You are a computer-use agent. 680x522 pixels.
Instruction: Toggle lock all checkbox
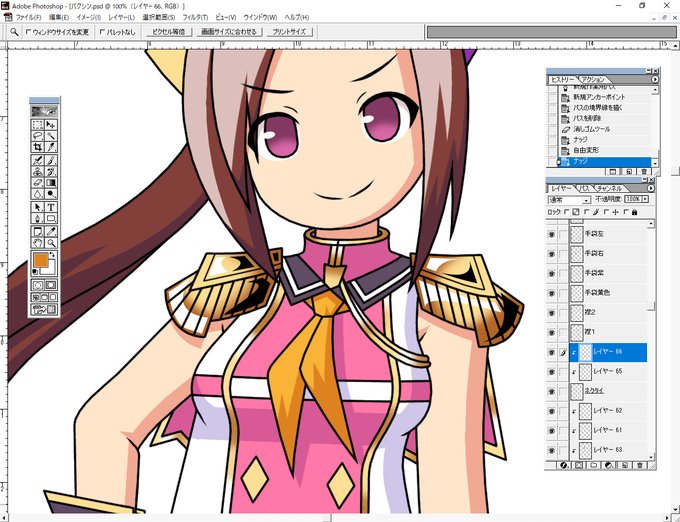[x=626, y=212]
